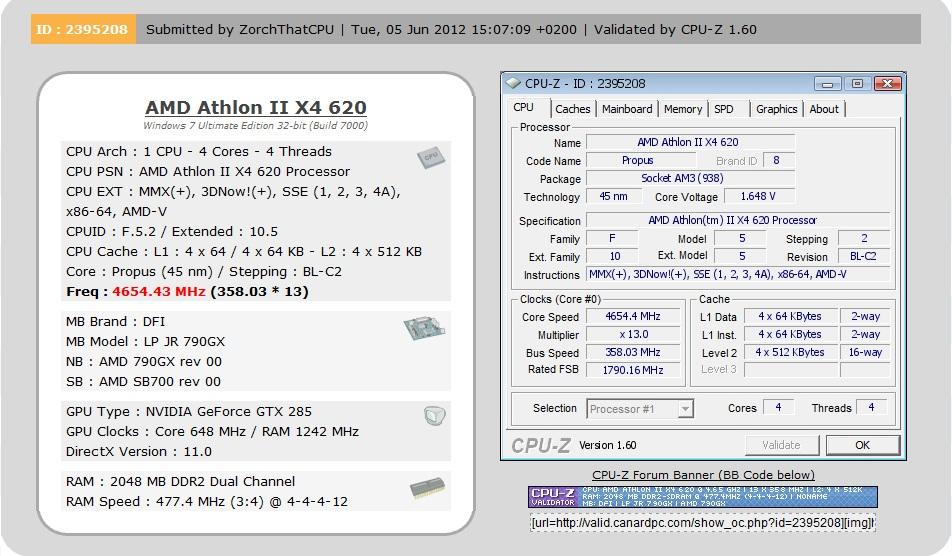Screen dimensions: 952x556
Task: Click the Brand ID value '8'
Action: coord(777,160)
